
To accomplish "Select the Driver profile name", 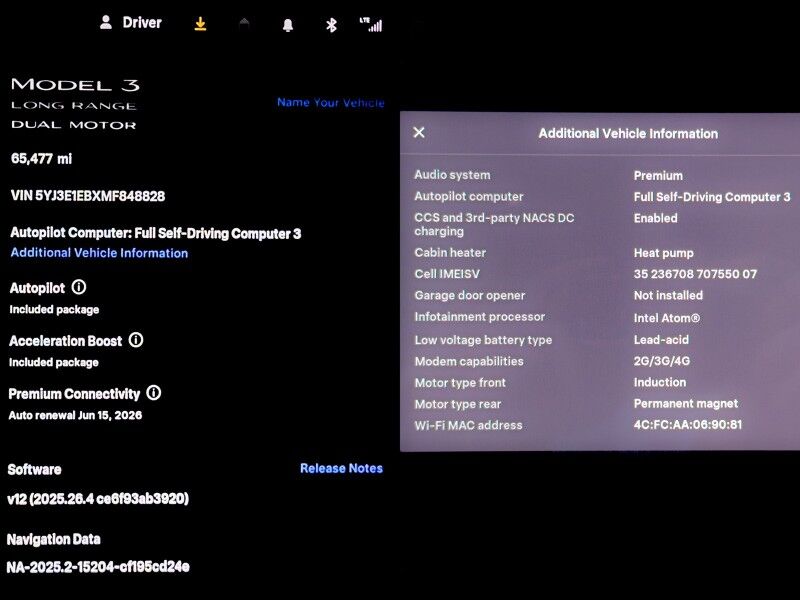I will point(142,23).
